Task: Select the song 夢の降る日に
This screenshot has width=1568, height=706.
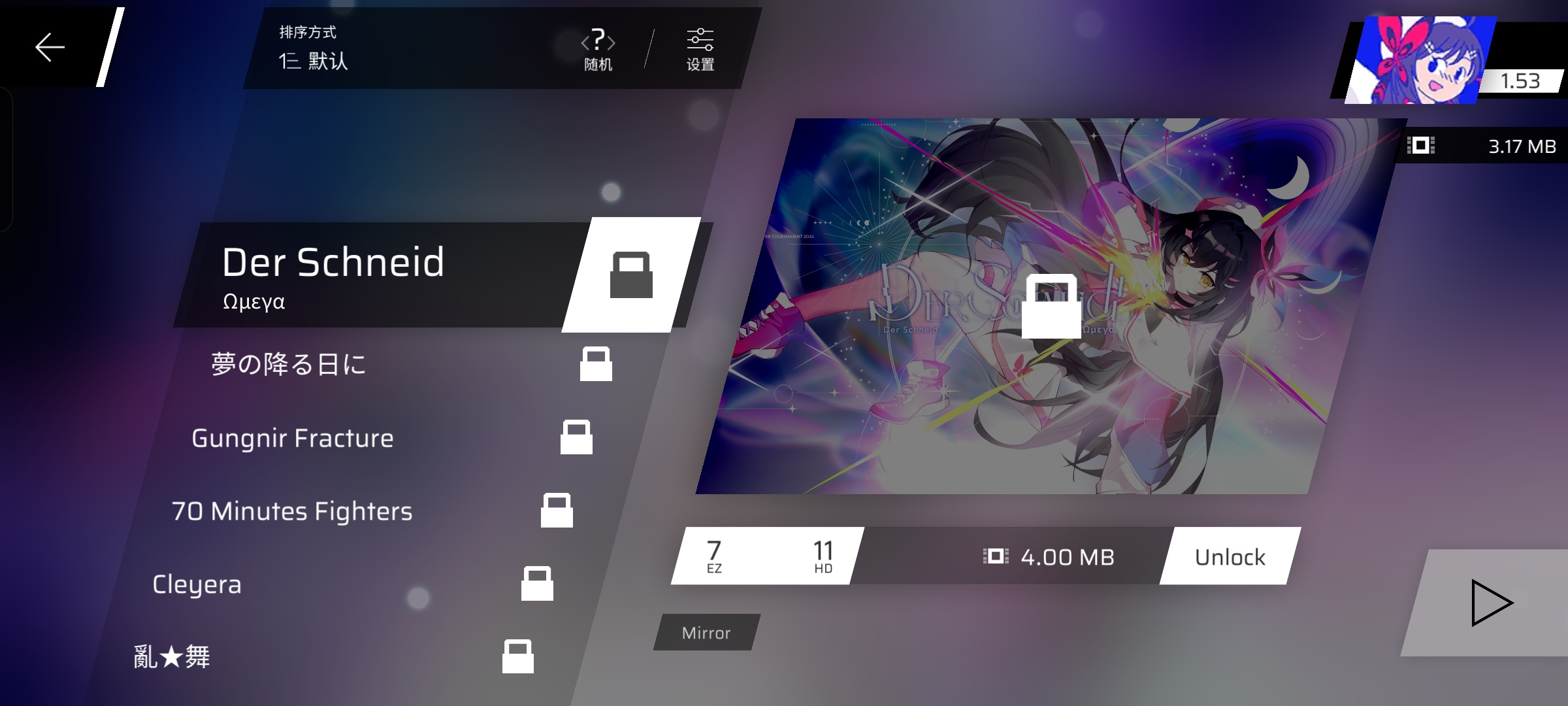Action: (288, 364)
